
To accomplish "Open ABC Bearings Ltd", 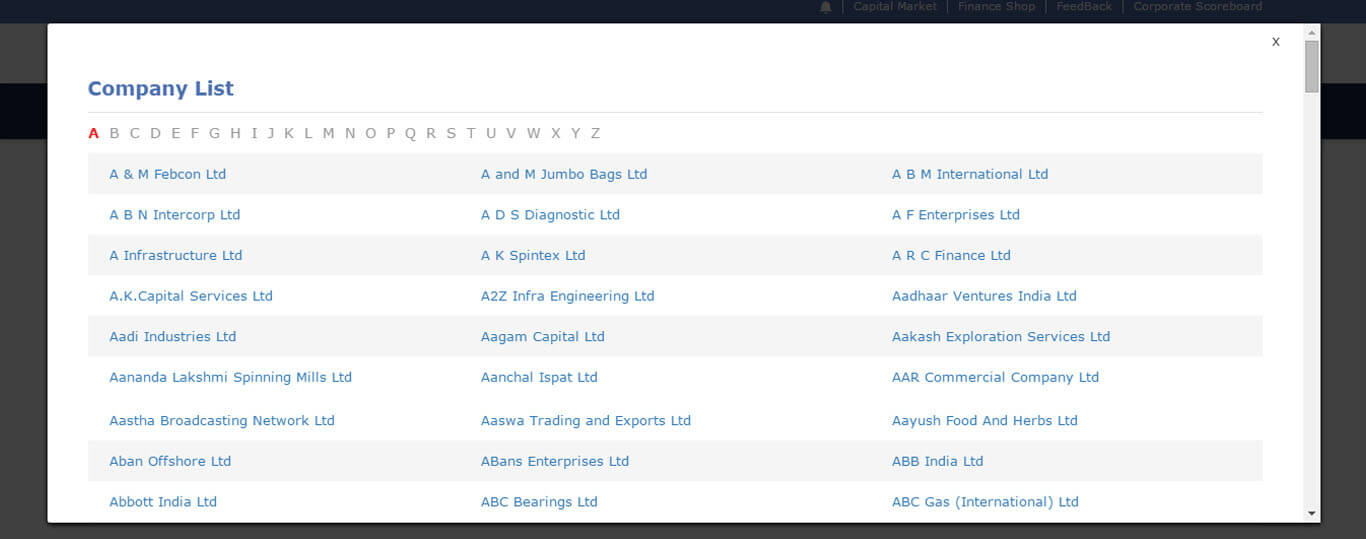I will tap(539, 502).
